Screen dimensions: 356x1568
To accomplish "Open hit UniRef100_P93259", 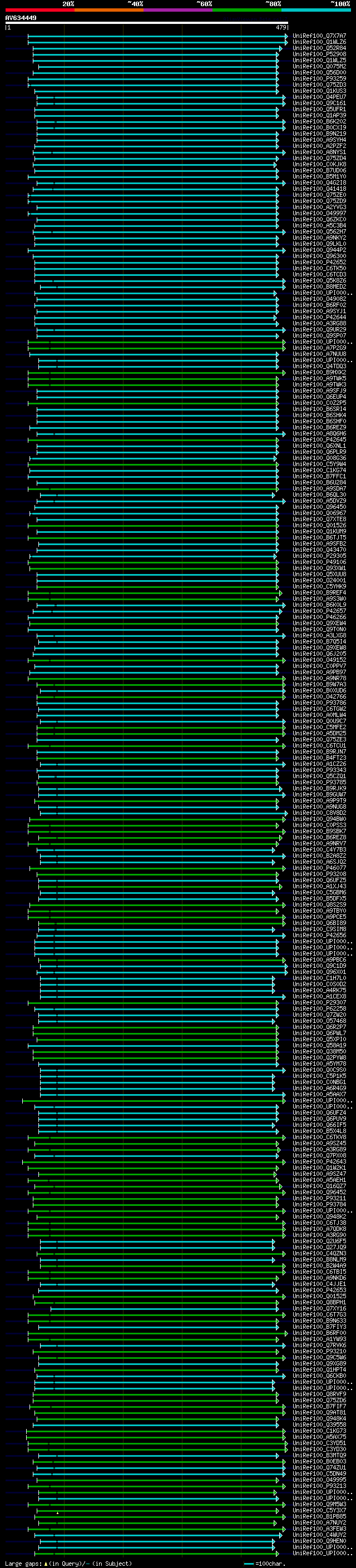I will (x=319, y=78).
